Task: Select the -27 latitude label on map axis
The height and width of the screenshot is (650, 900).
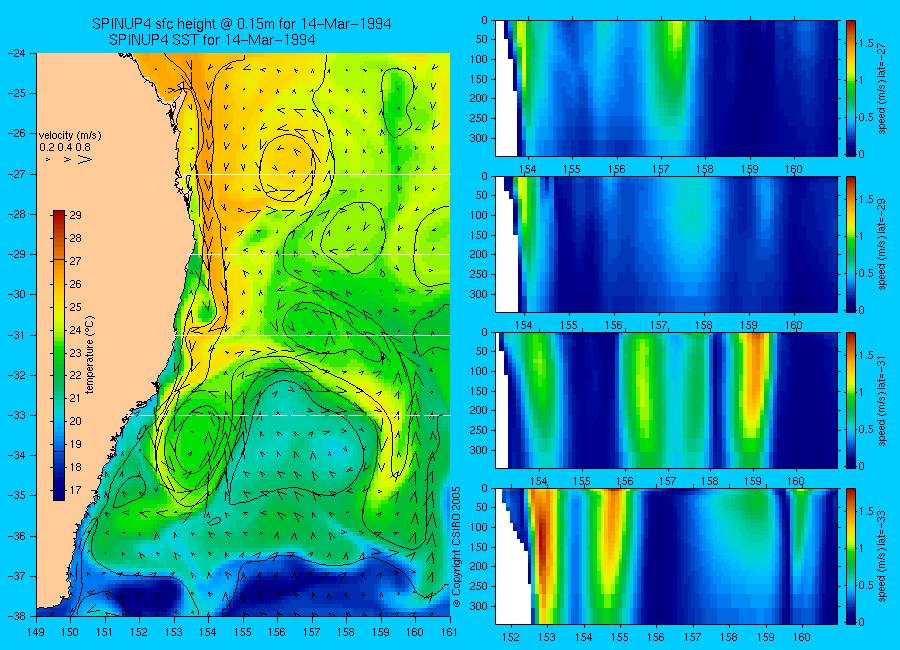Action: [18, 174]
